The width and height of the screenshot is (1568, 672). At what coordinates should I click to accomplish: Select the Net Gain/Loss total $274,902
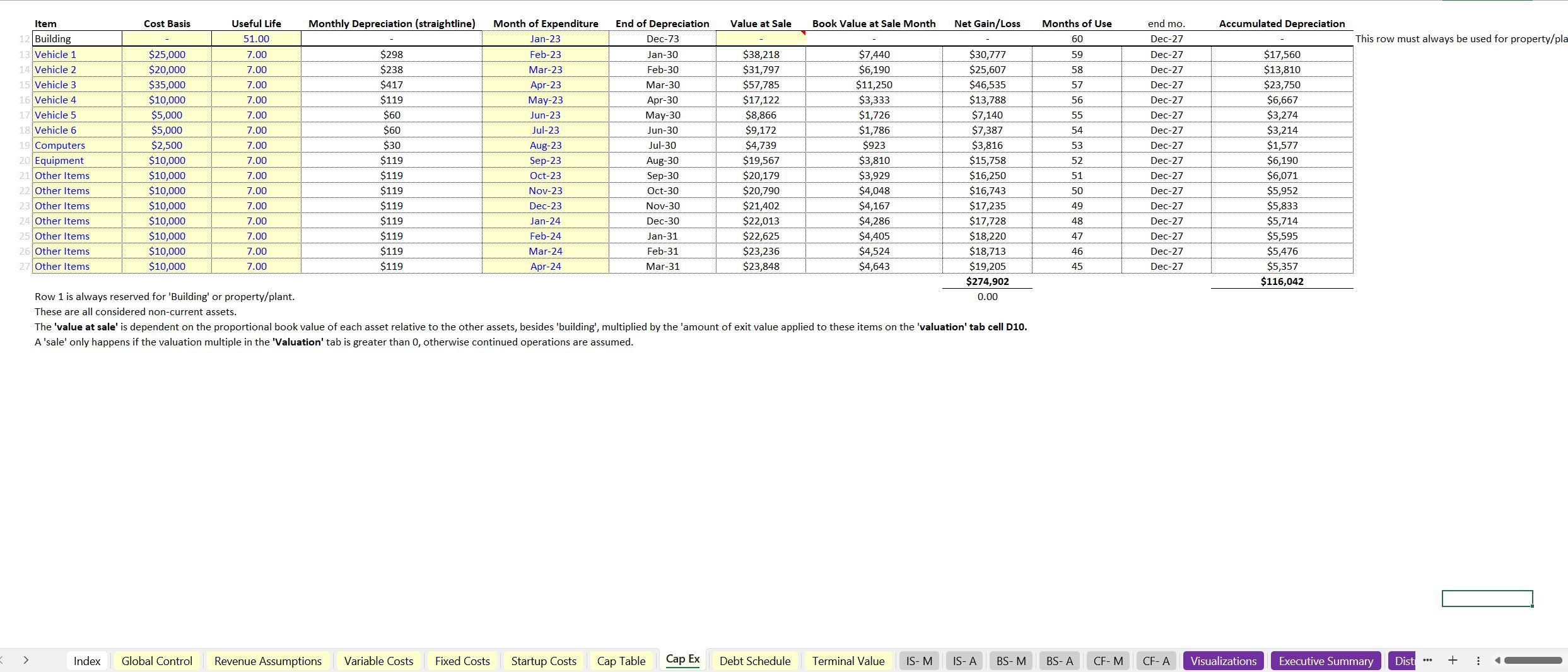[987, 281]
